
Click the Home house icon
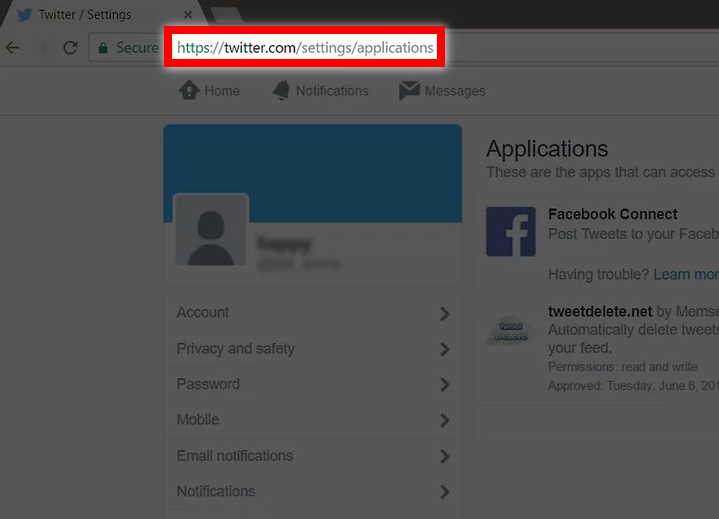(189, 90)
